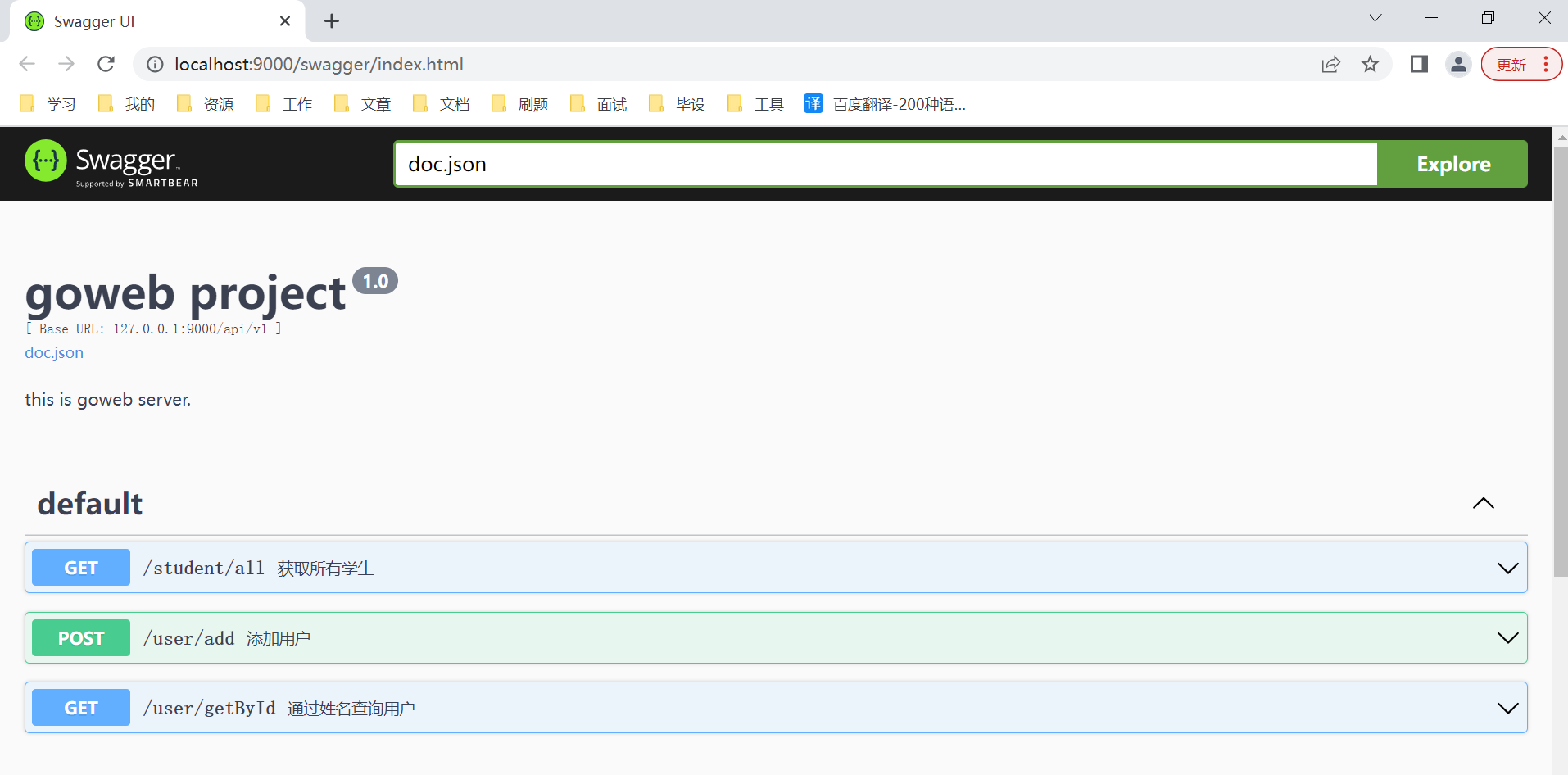Click the doc.json URL input field
This screenshot has height=775, width=1568.
885,164
